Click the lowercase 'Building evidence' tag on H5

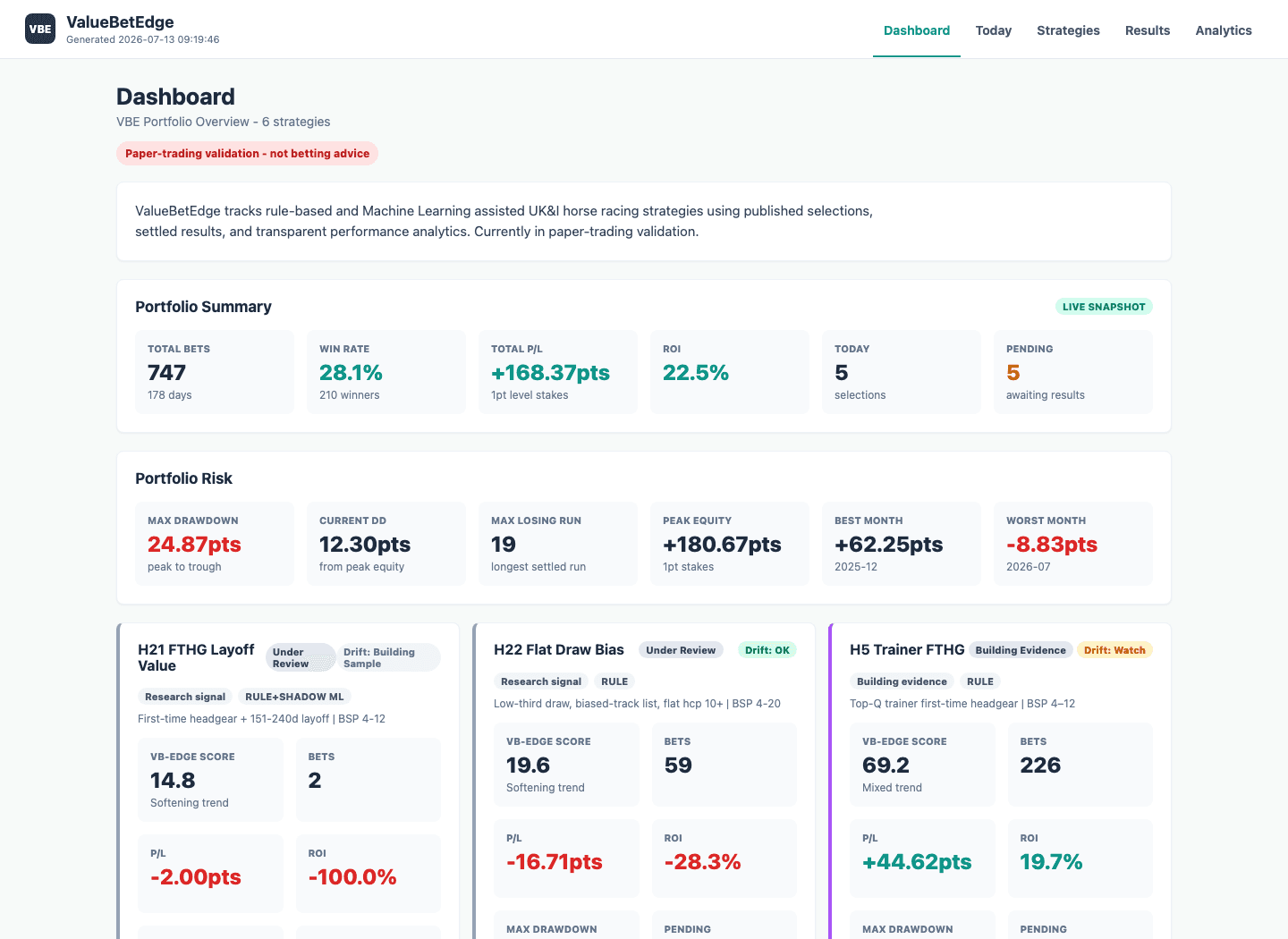902,681
